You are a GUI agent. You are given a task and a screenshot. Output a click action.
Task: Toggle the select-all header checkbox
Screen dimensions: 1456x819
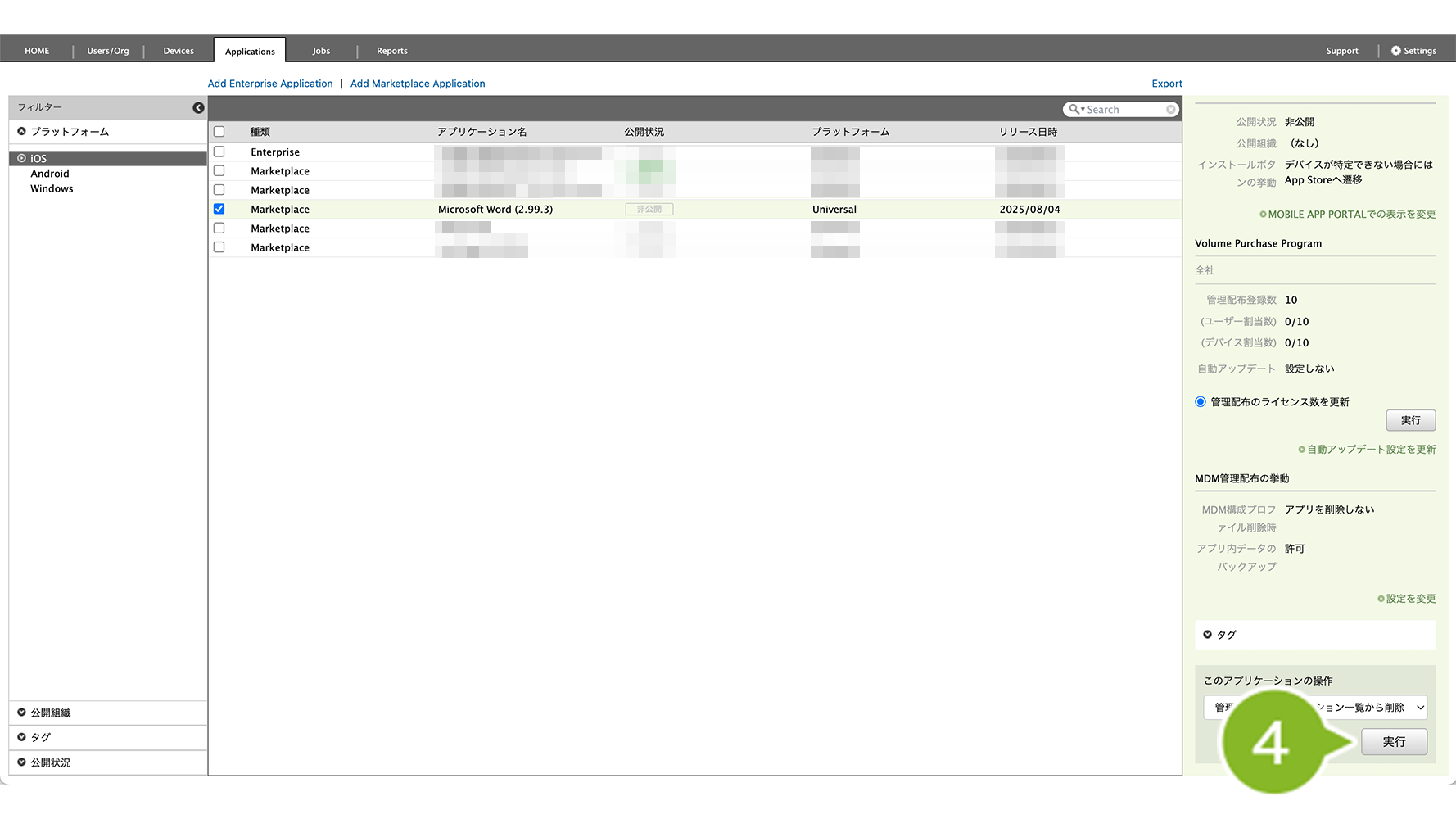tap(219, 132)
